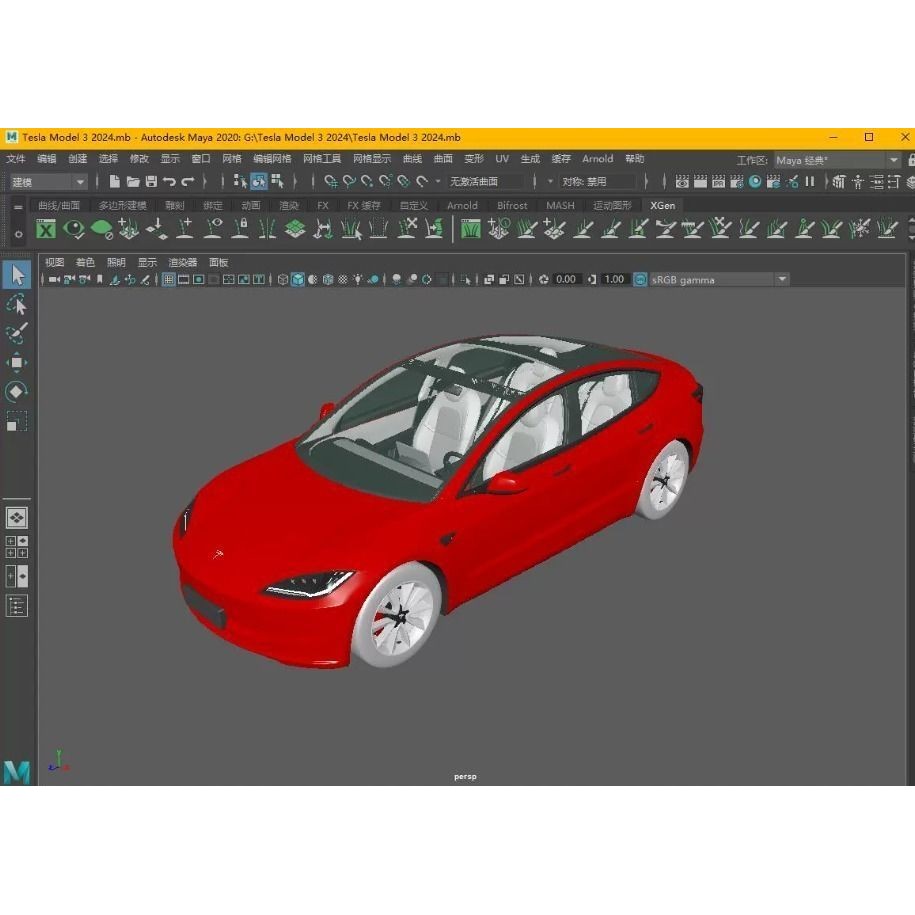Image resolution: width=915 pixels, height=915 pixels.
Task: Activate the Lasso select tool
Action: coord(17,305)
